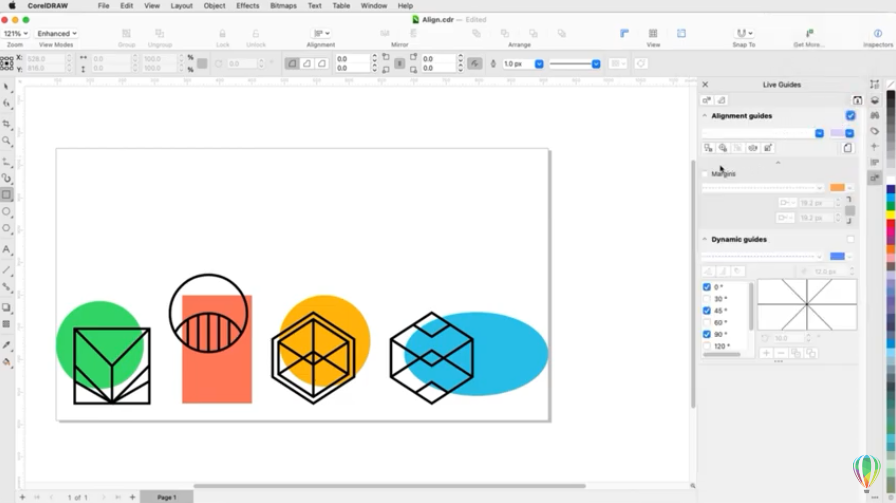Open the Inspectors panel icon
Viewport: 896px width, 503px height.
click(x=877, y=33)
